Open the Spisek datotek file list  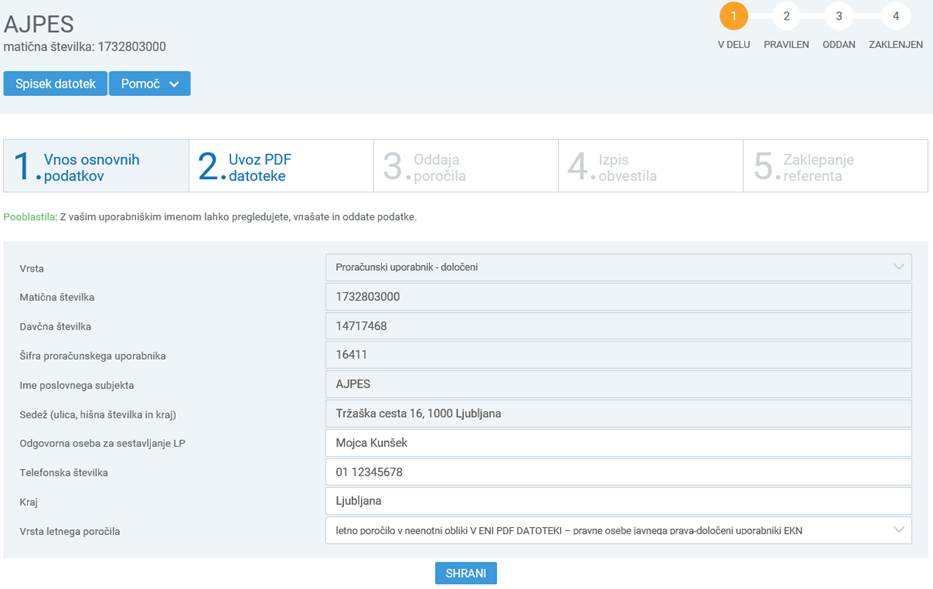tap(55, 84)
